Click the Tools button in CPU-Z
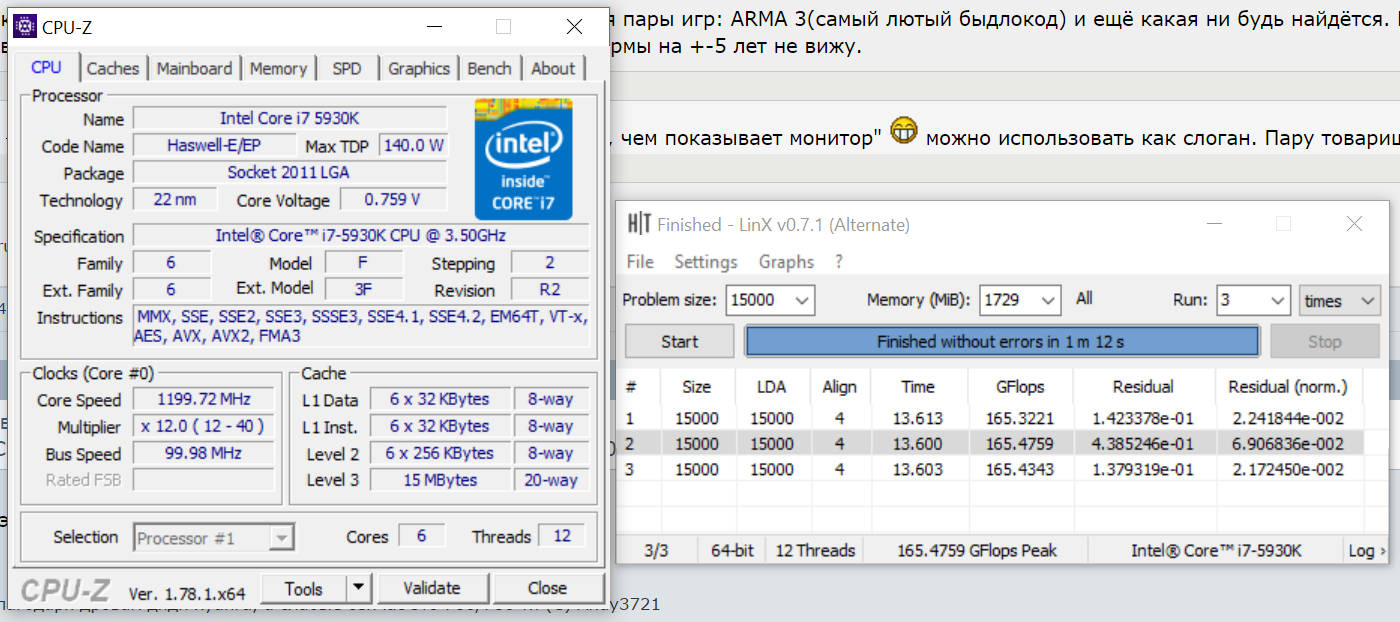This screenshot has height=622, width=1400. point(304,588)
